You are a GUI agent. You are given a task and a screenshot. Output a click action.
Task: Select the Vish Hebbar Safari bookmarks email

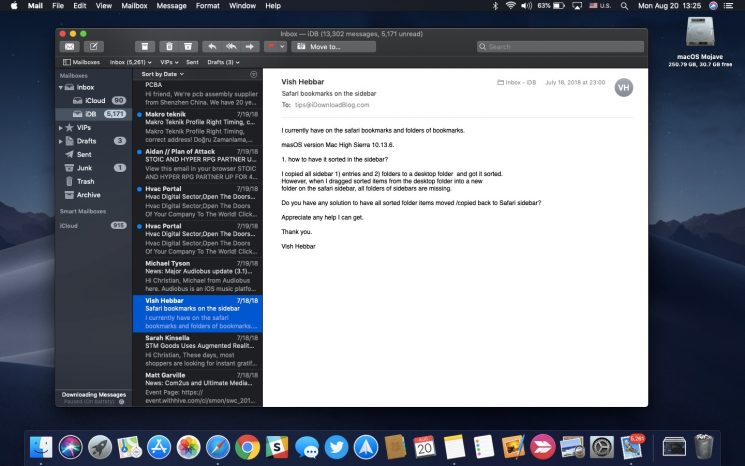click(198, 313)
